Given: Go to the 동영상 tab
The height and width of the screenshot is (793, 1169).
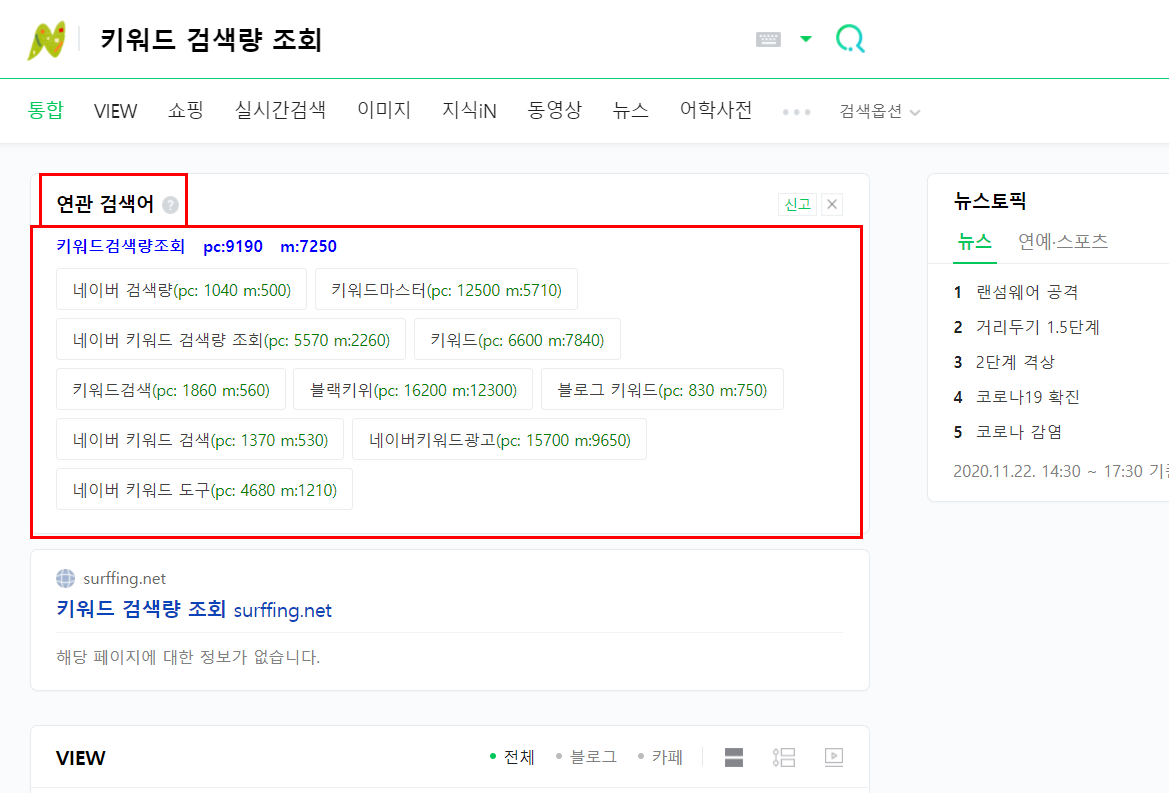Looking at the screenshot, I should pos(554,110).
